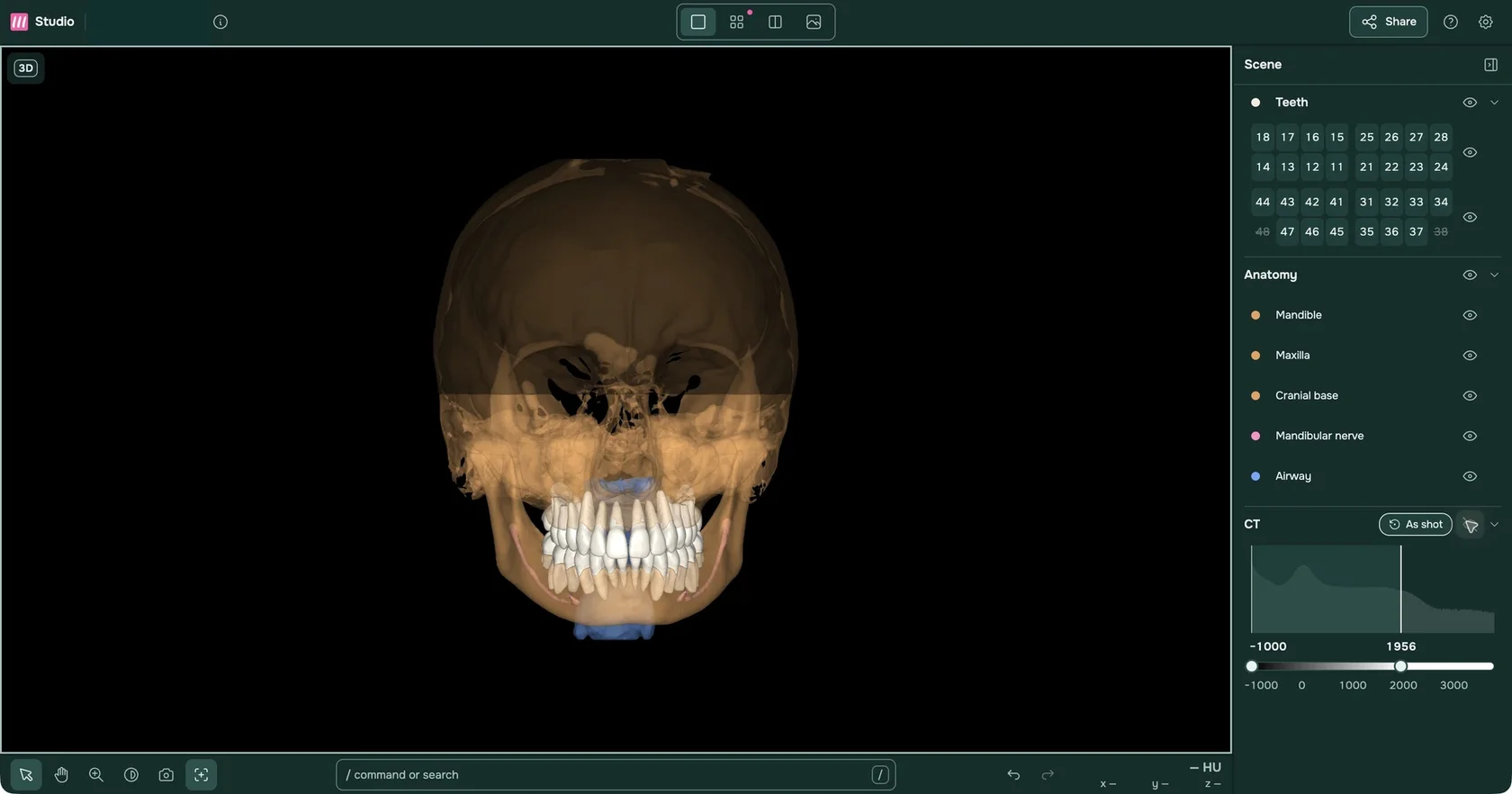This screenshot has height=794, width=1512.
Task: Click the 3D view badge
Action: click(x=26, y=68)
